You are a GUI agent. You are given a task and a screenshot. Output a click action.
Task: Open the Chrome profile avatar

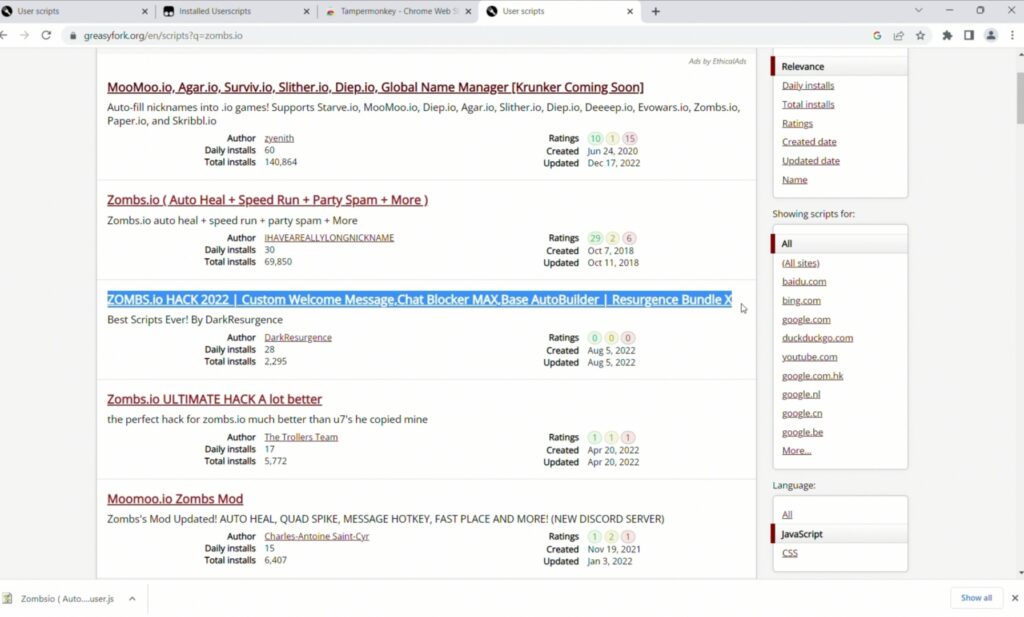(x=991, y=35)
